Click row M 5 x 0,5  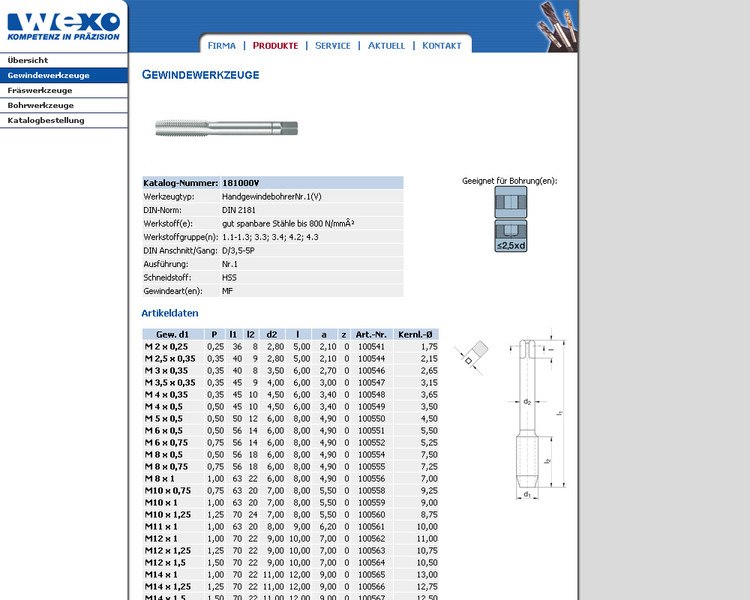tap(290, 419)
